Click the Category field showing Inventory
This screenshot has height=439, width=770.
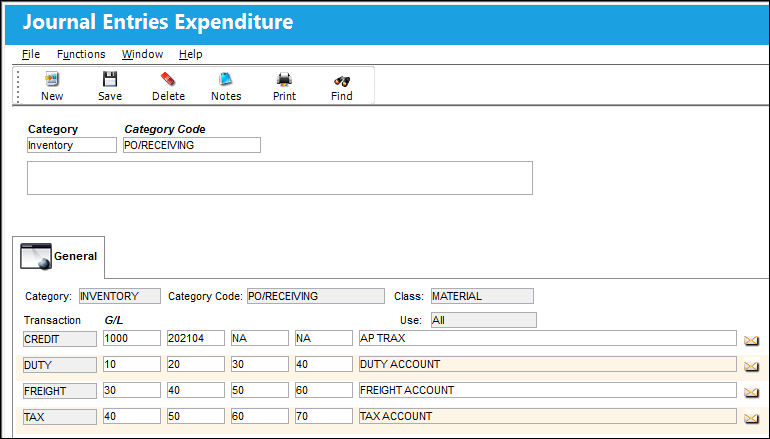(x=72, y=145)
